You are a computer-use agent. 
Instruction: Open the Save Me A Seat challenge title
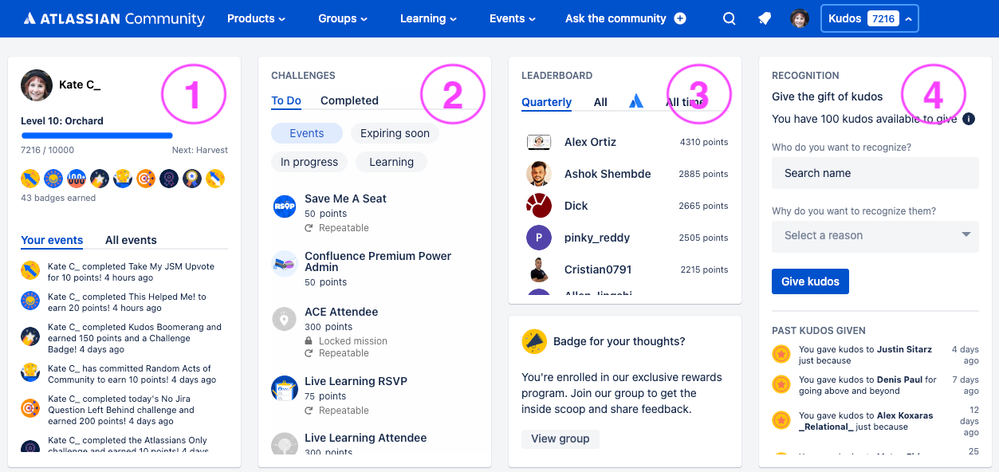tap(345, 199)
